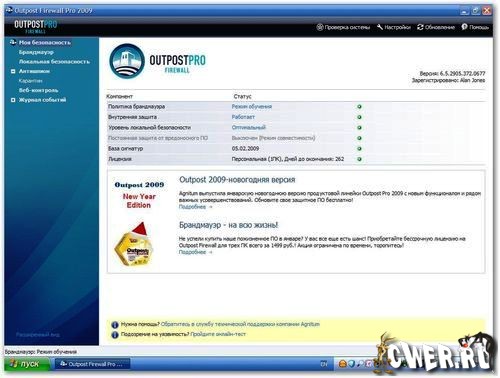Open Проверка системы from top bar
500x378 pixels.
point(347,27)
